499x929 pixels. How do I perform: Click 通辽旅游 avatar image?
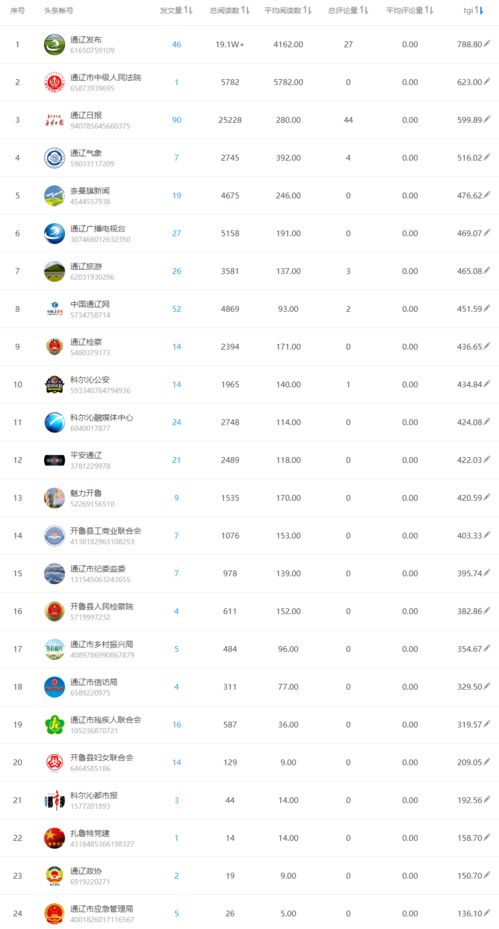[x=55, y=271]
